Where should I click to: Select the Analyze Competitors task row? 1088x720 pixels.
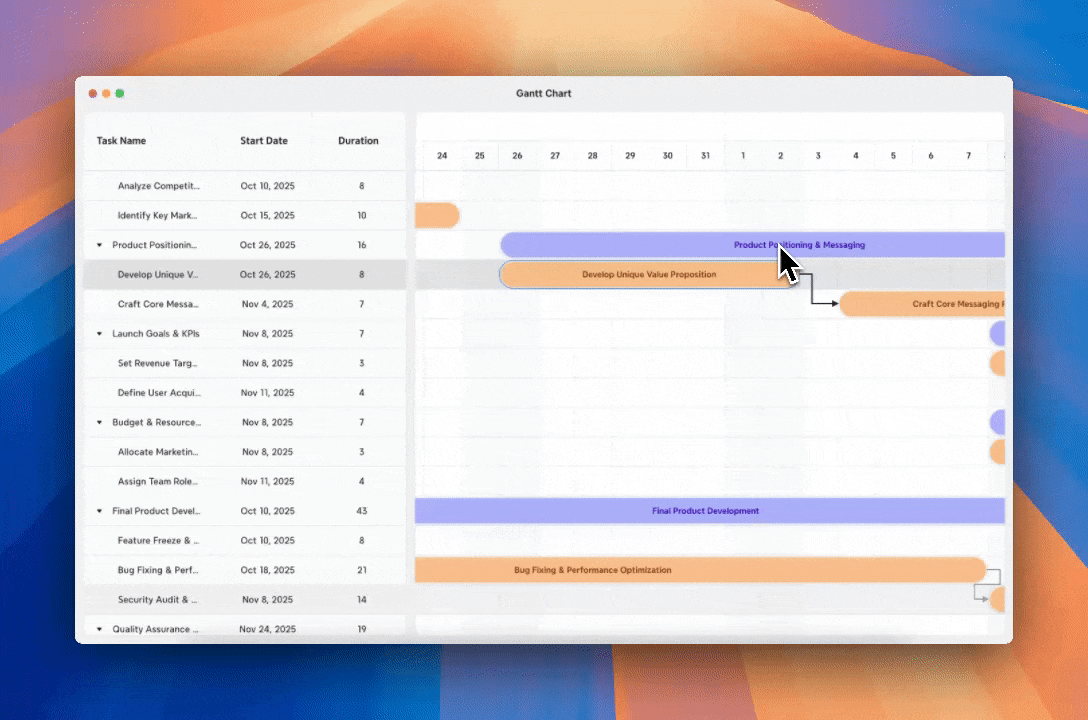pos(160,185)
